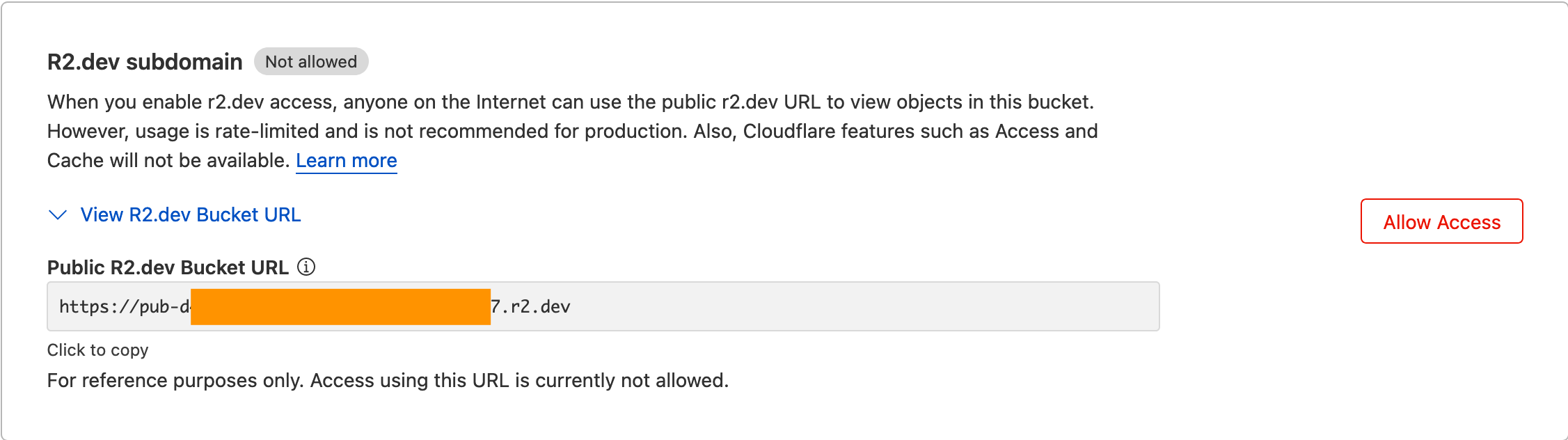This screenshot has height=440, width=1568.
Task: Click the info icon beside Public R2.dev Bucket URL
Action: pos(306,267)
